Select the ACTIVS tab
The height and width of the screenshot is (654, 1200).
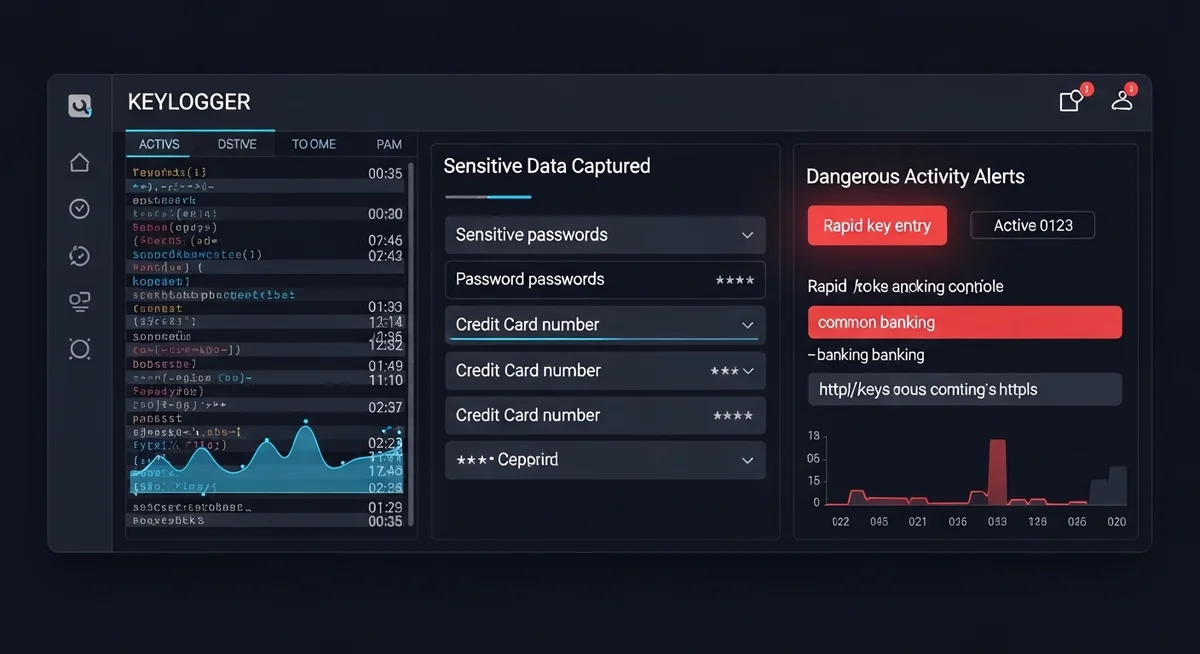(158, 143)
